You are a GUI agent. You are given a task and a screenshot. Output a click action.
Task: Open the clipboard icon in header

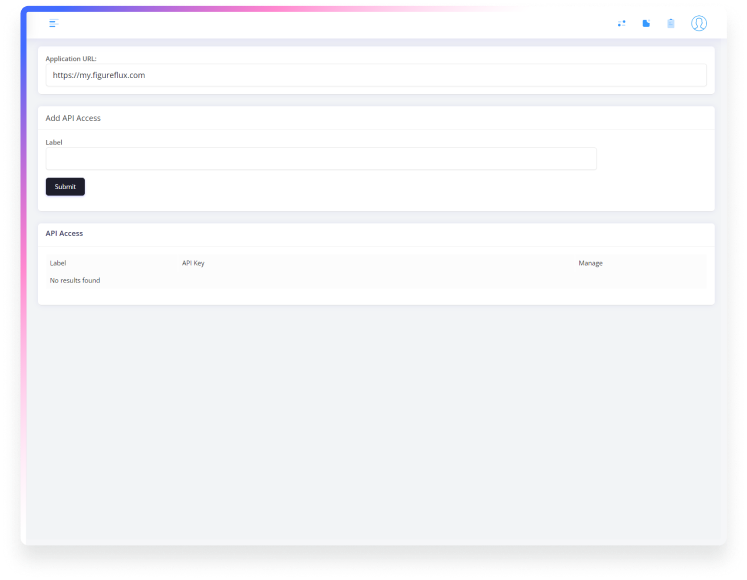coord(671,23)
